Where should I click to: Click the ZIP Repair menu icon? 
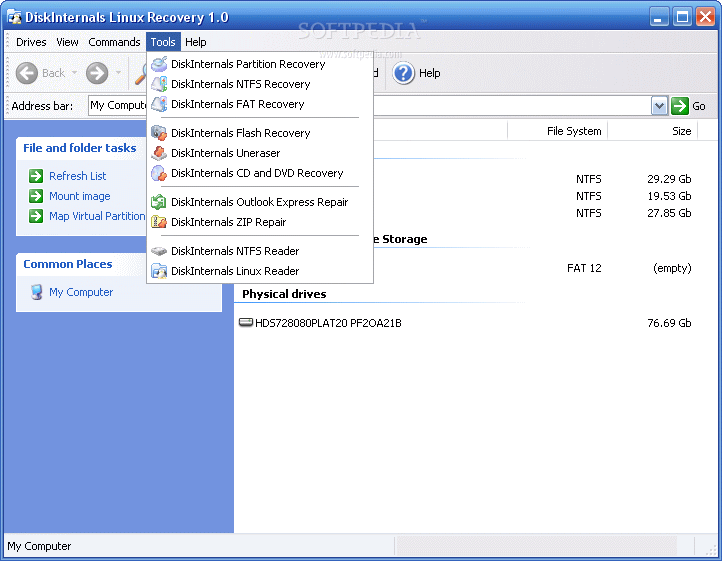click(x=159, y=222)
